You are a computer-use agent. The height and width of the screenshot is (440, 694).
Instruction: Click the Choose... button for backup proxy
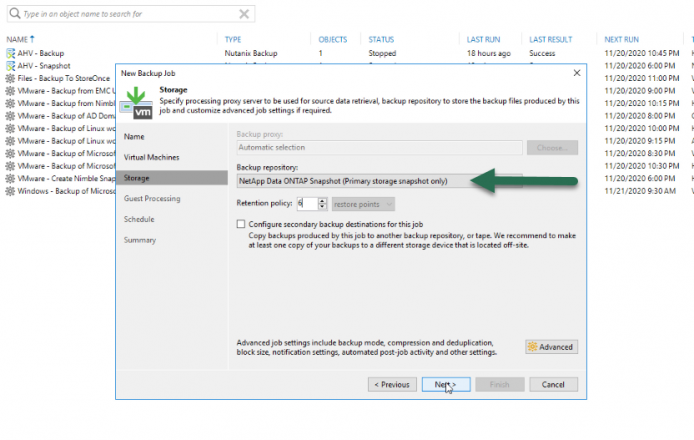552,147
